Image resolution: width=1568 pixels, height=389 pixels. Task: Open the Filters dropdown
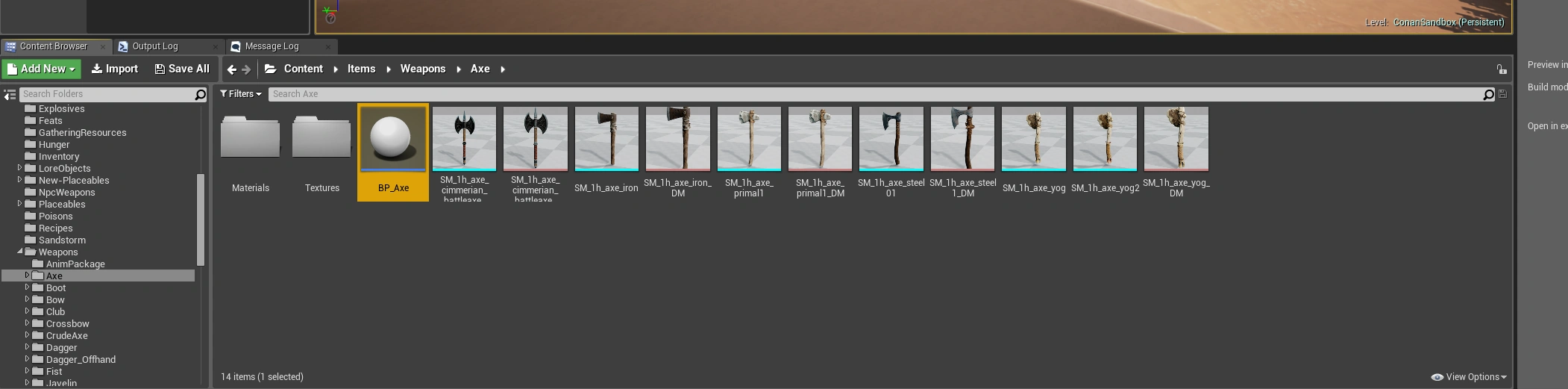240,94
